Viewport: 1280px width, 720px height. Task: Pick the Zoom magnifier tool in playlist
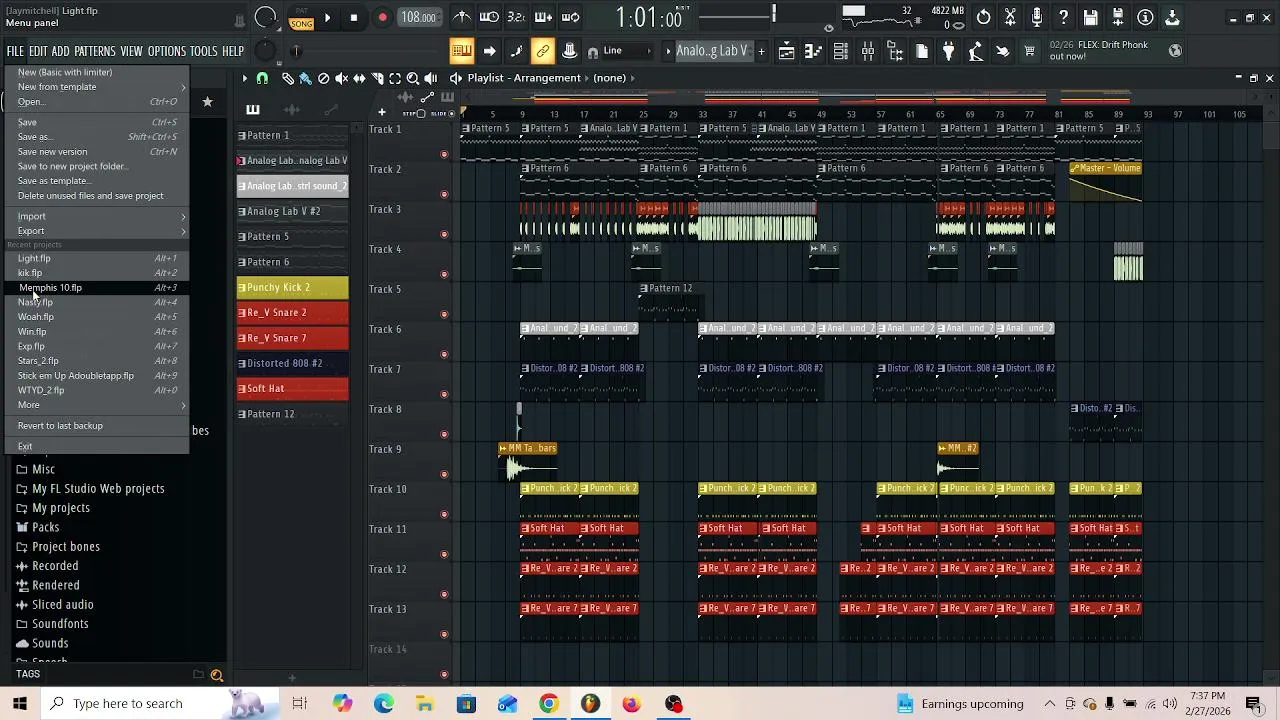tap(413, 78)
